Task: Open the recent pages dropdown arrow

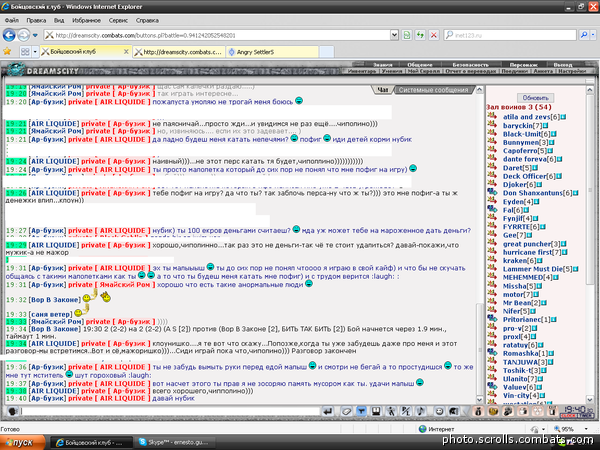Action: click(x=35, y=35)
